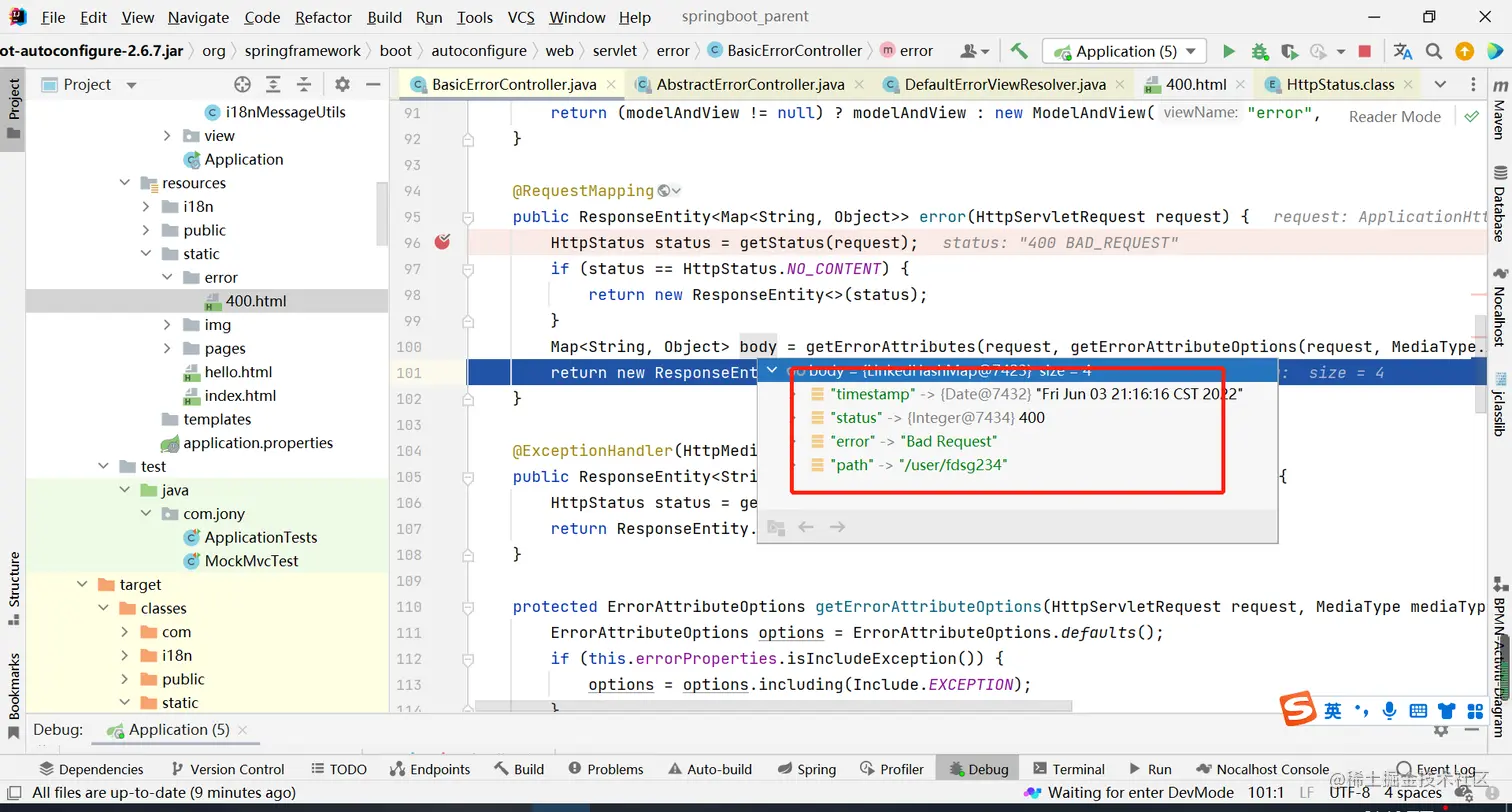Viewport: 1512px width, 812px height.
Task: Start debugging with the bug icon
Action: 1259,51
